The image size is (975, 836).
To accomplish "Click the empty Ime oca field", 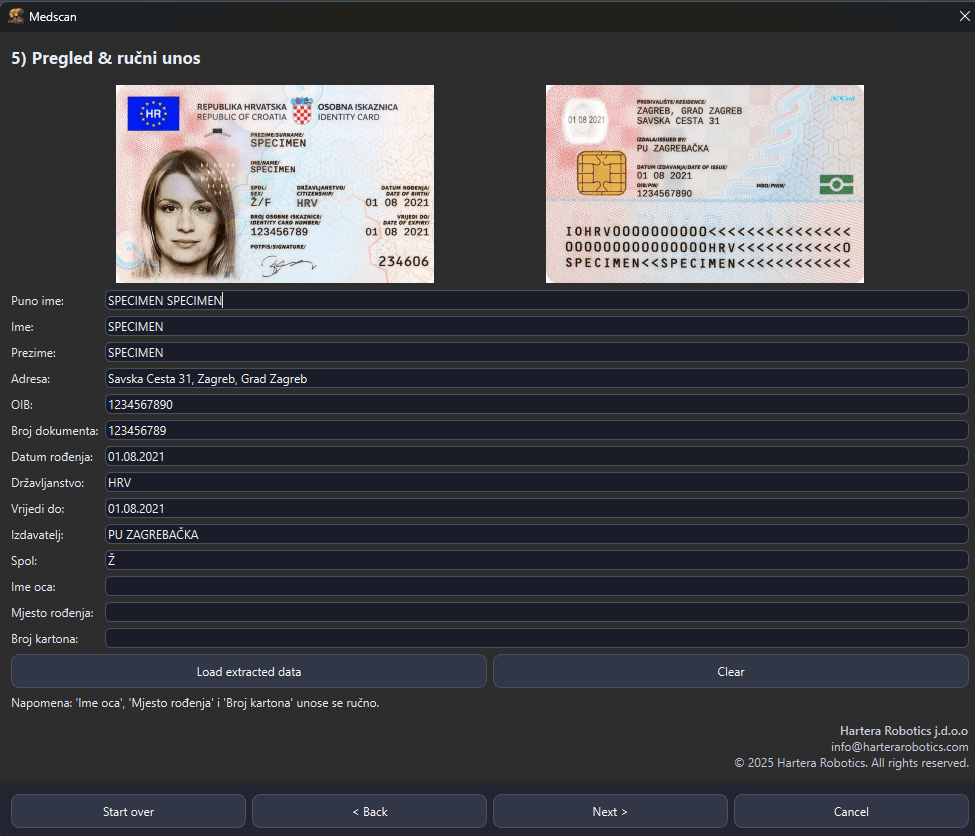I will pyautogui.click(x=536, y=586).
